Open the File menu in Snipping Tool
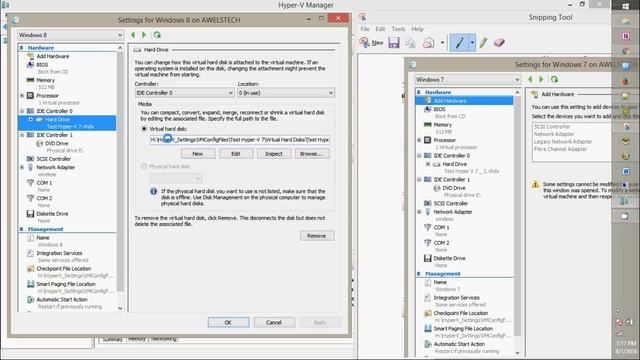This screenshot has width=640, height=360. [365, 29]
